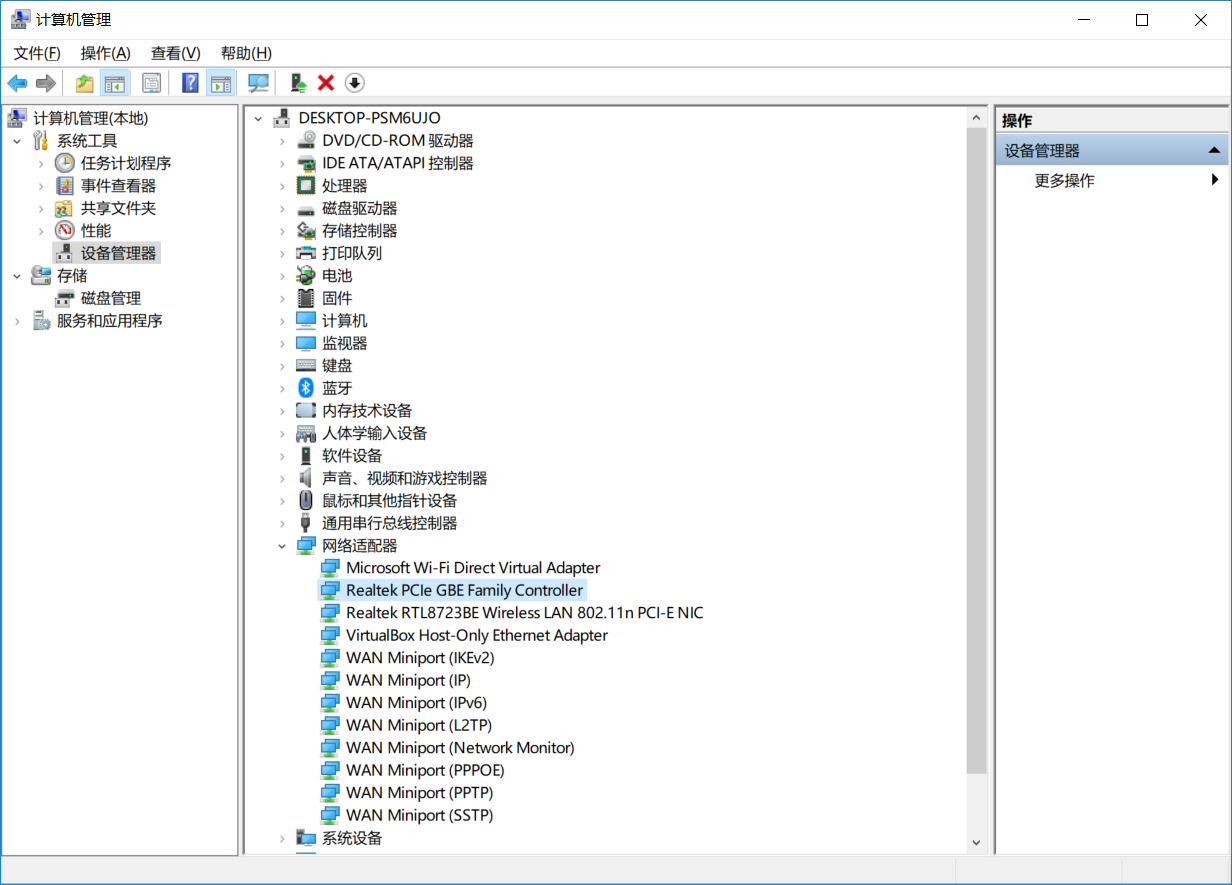Select Microsoft Wi-Fi Direct Virtual Adapter

473,568
